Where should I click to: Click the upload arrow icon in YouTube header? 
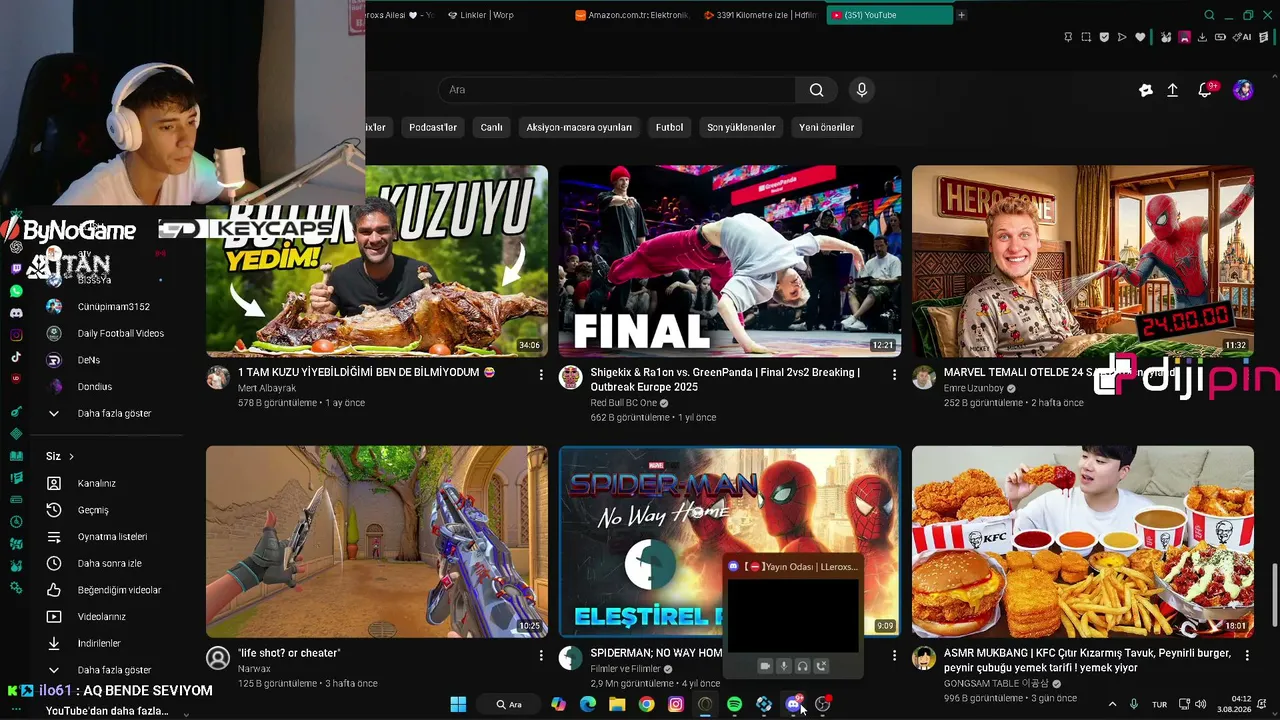point(1173,90)
